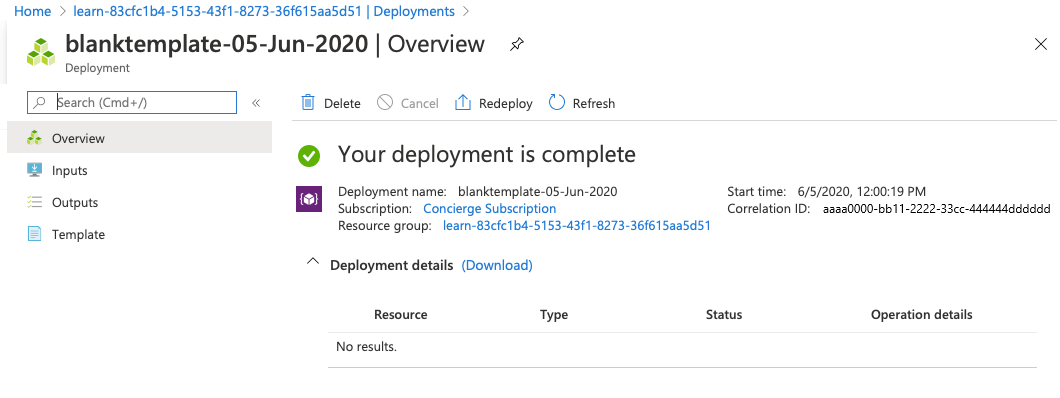Click the blanktemplate-05-Jun-2020 | Overview title
Screen dimensions: 1060x398
(275, 45)
